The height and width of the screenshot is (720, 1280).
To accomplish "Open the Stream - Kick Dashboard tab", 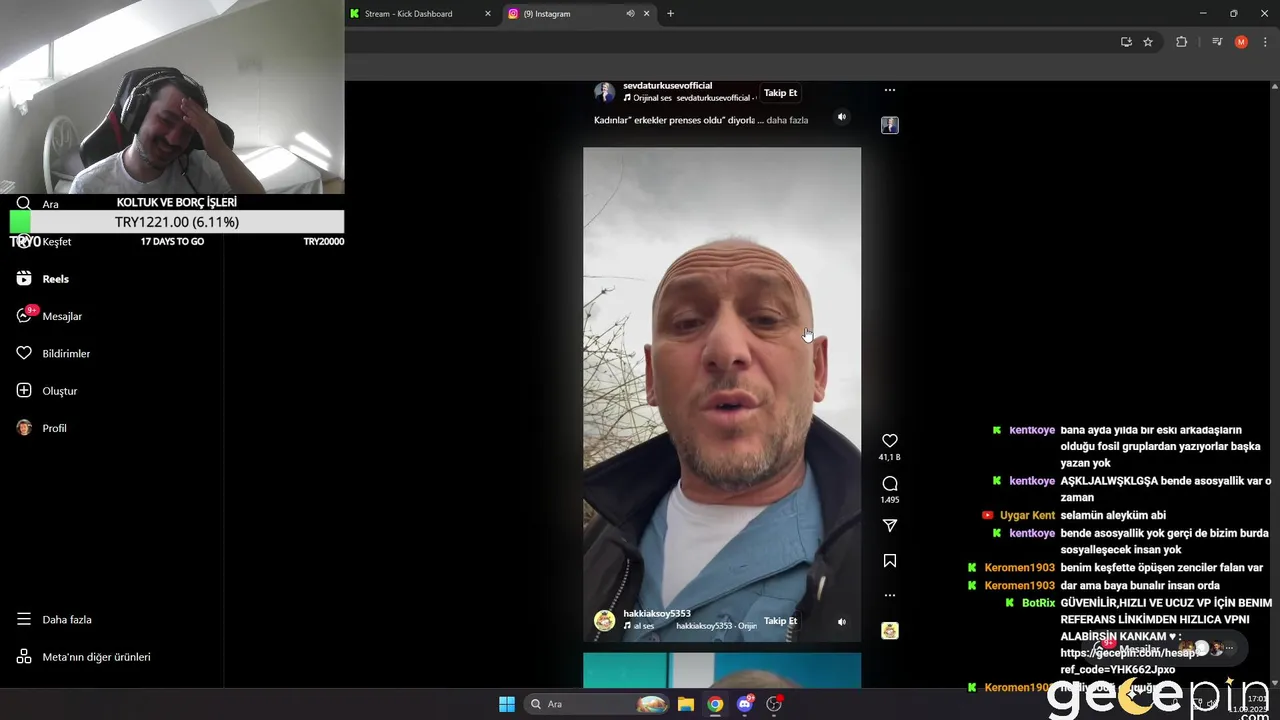I will 420,14.
